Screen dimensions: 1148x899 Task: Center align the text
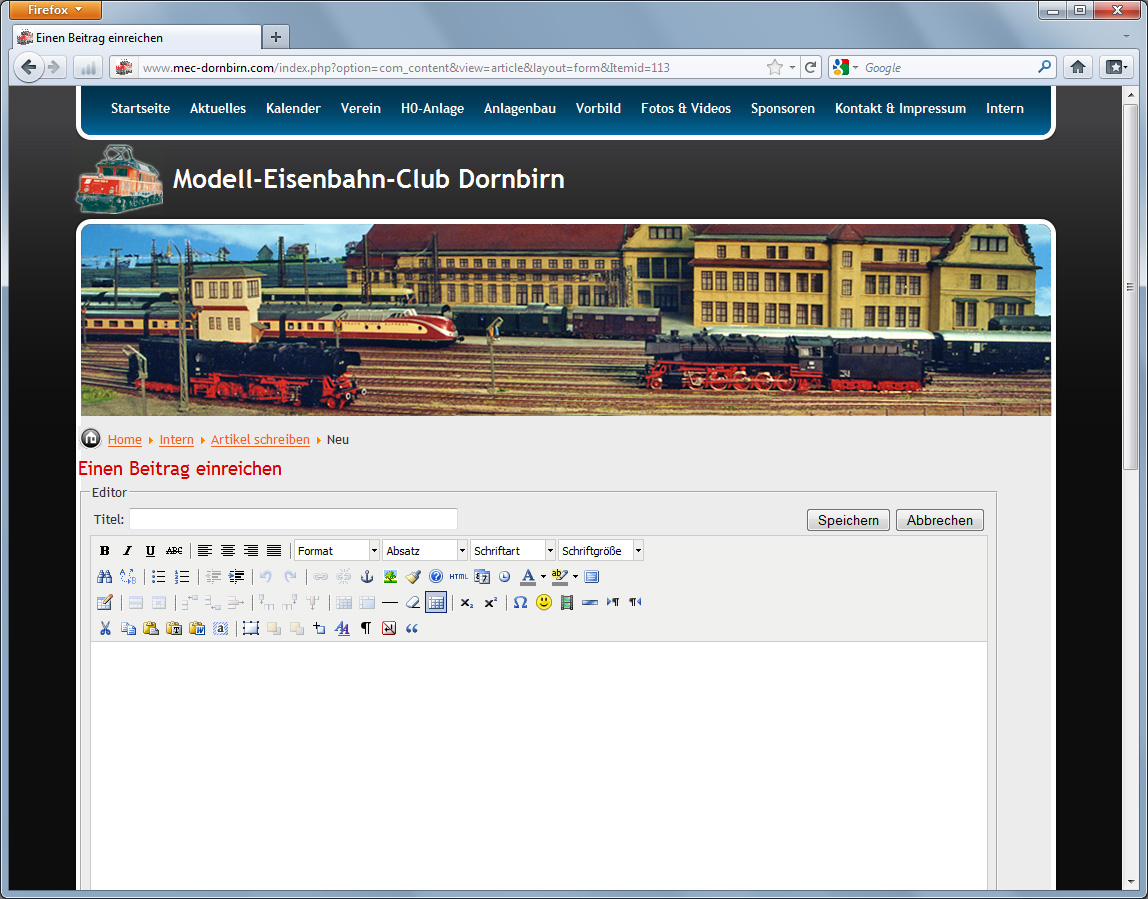pyautogui.click(x=228, y=551)
